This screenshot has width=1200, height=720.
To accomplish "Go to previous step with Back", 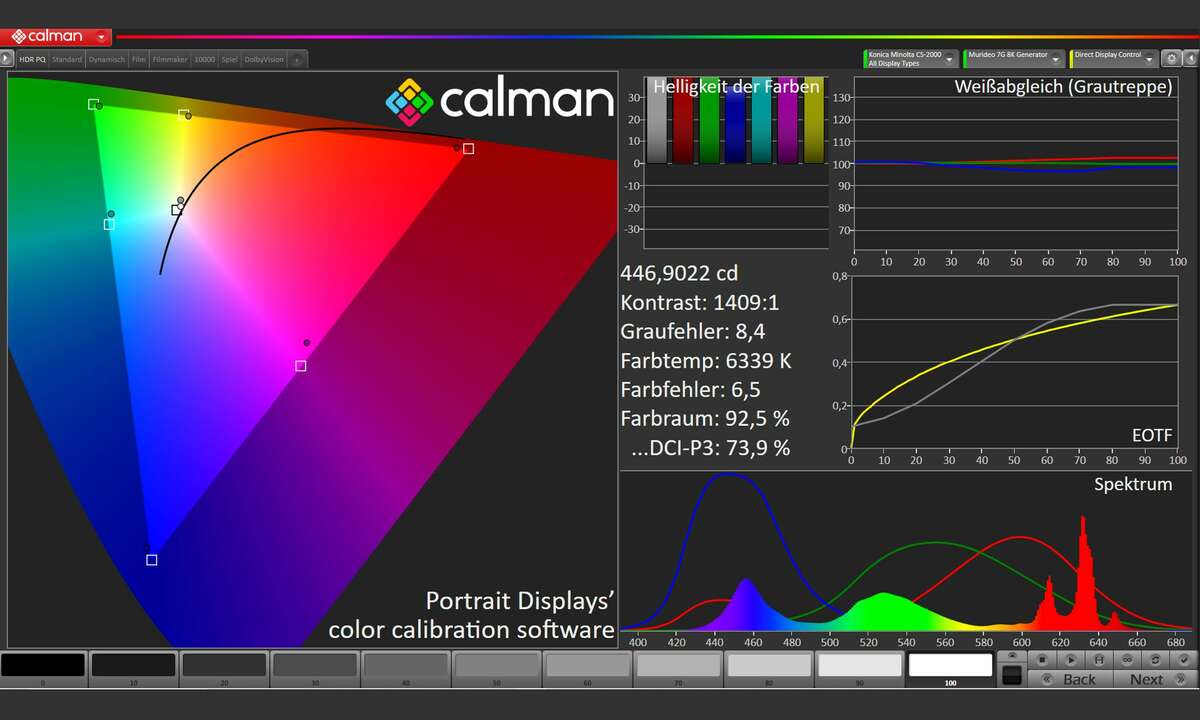I will [1071, 679].
